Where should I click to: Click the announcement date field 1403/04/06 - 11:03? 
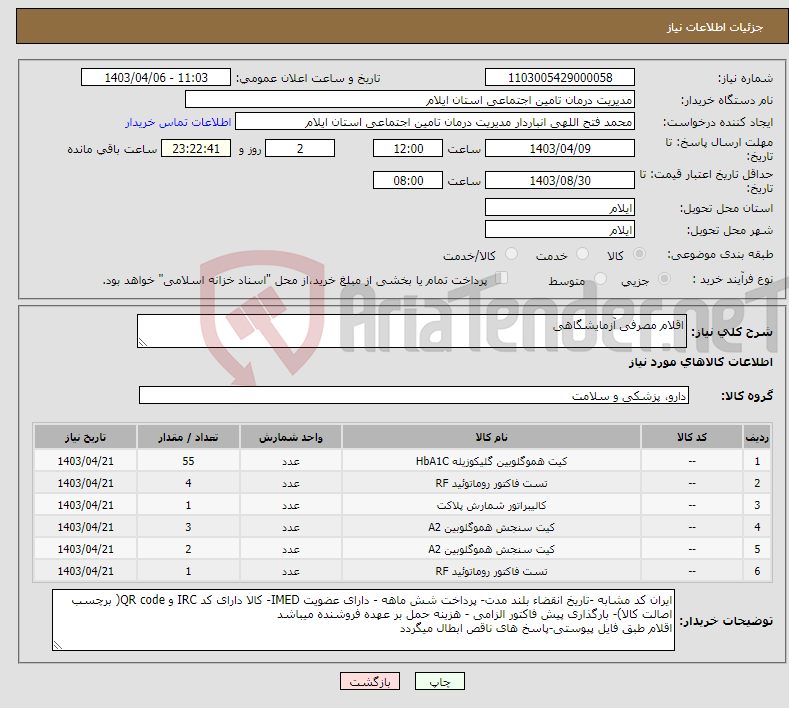click(x=155, y=77)
